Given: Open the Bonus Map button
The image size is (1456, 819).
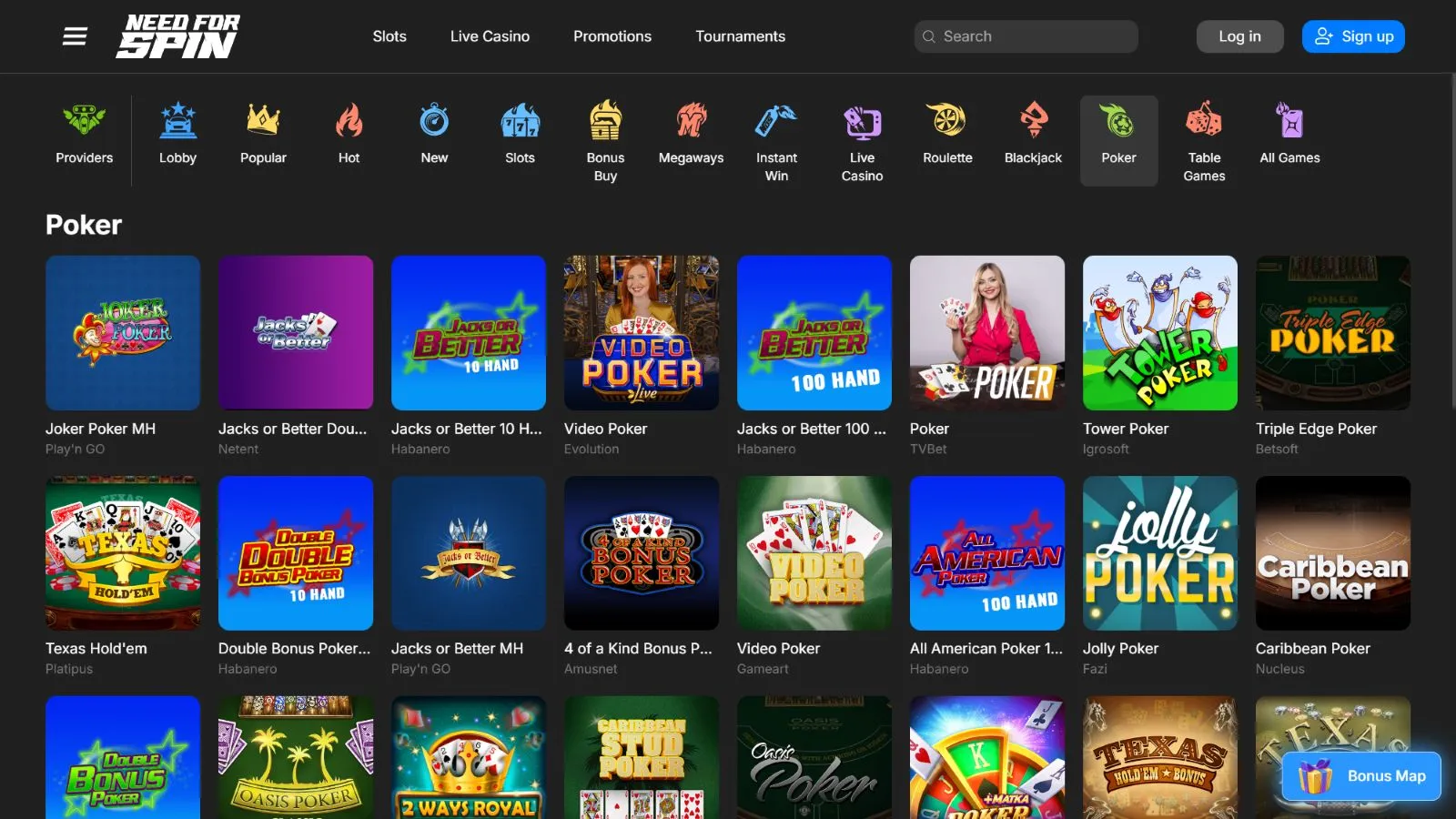Looking at the screenshot, I should click(1361, 776).
